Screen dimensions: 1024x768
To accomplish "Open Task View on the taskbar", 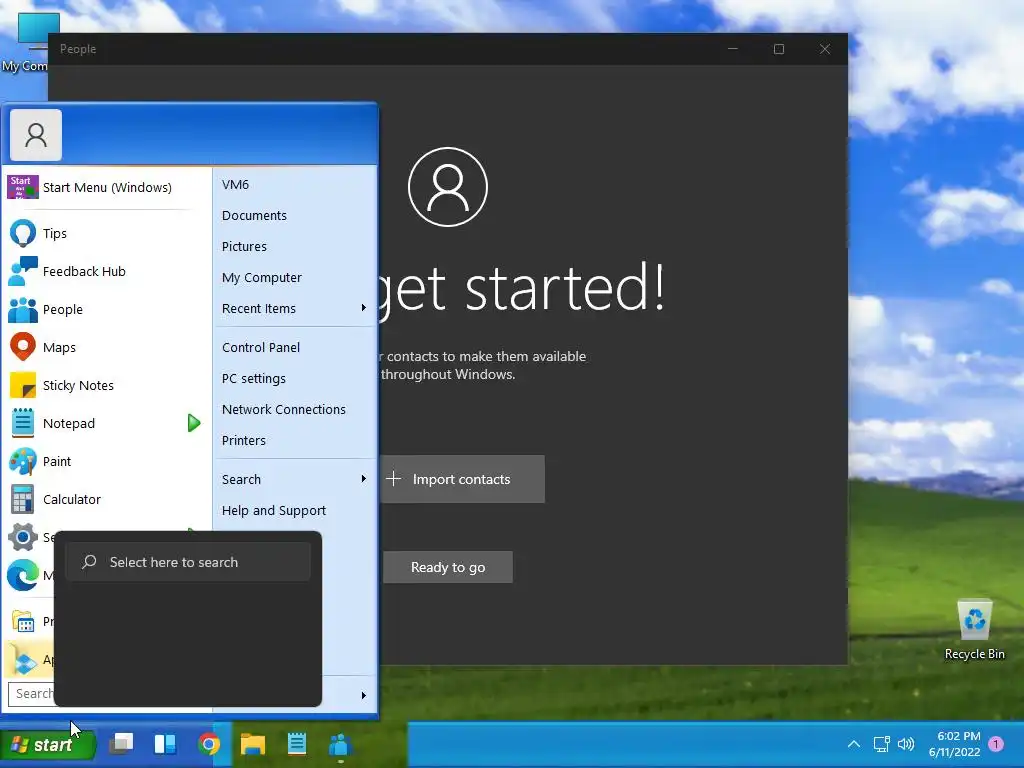I will (121, 744).
